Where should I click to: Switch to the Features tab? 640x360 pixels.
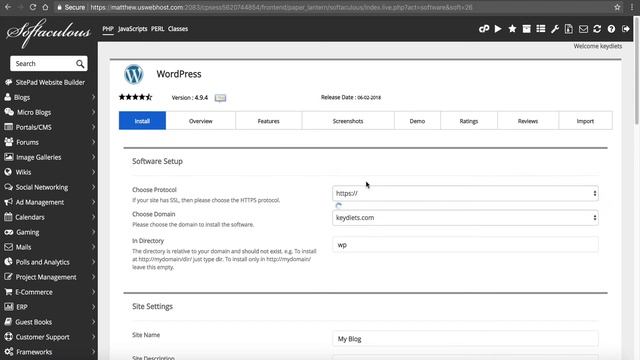[x=269, y=121]
